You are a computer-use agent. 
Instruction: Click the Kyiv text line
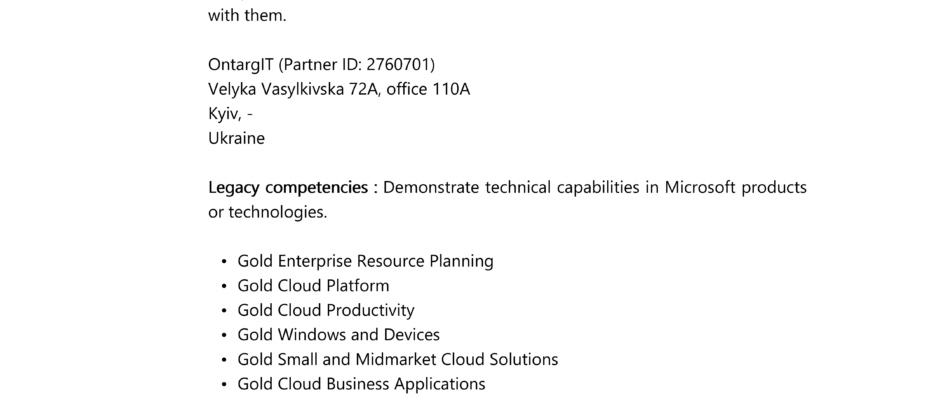tap(230, 114)
